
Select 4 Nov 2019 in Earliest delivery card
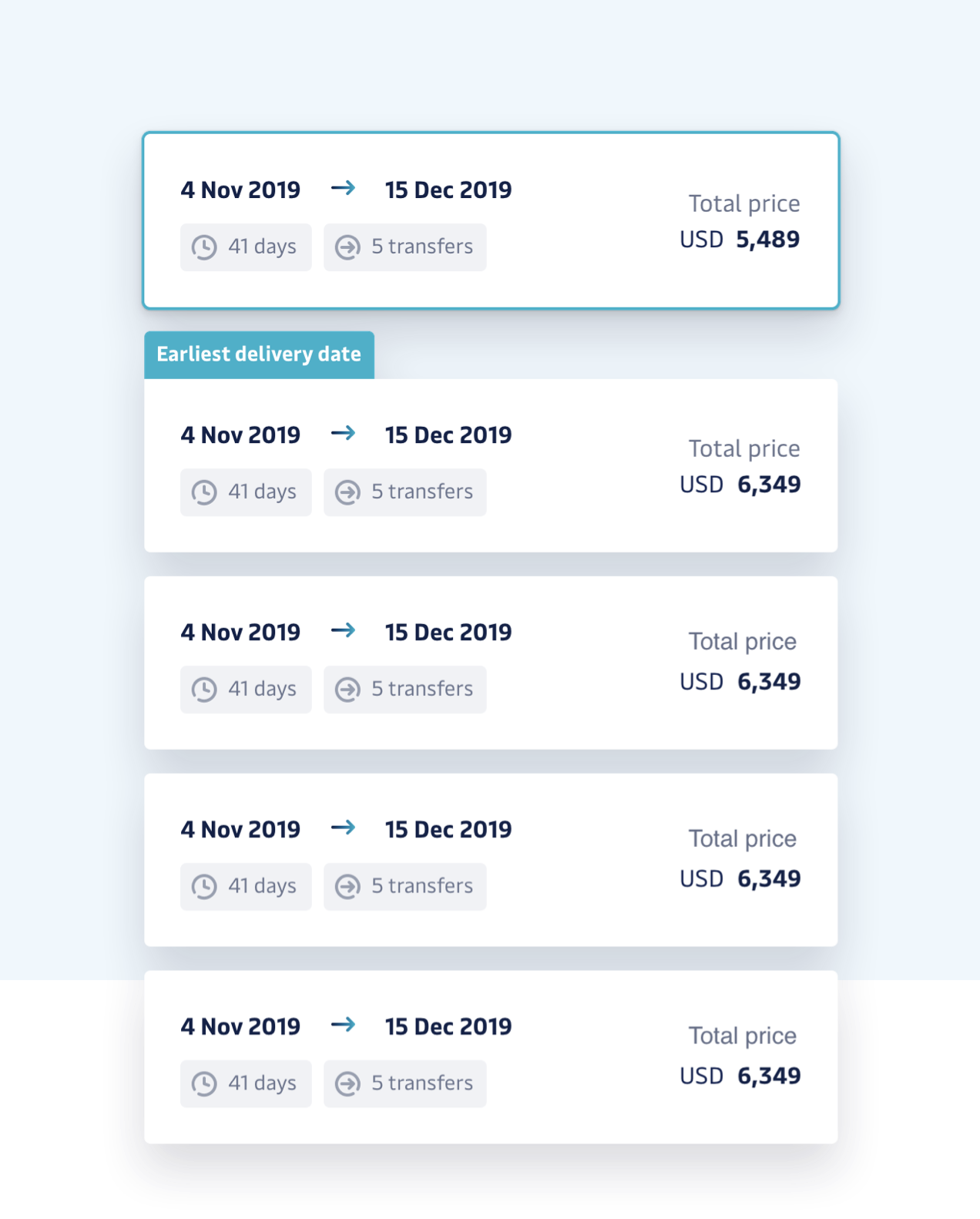[240, 435]
